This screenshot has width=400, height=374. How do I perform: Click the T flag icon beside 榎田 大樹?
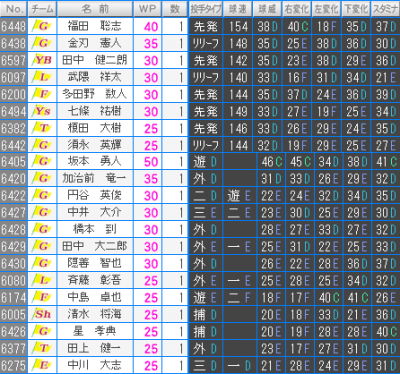coord(42,128)
